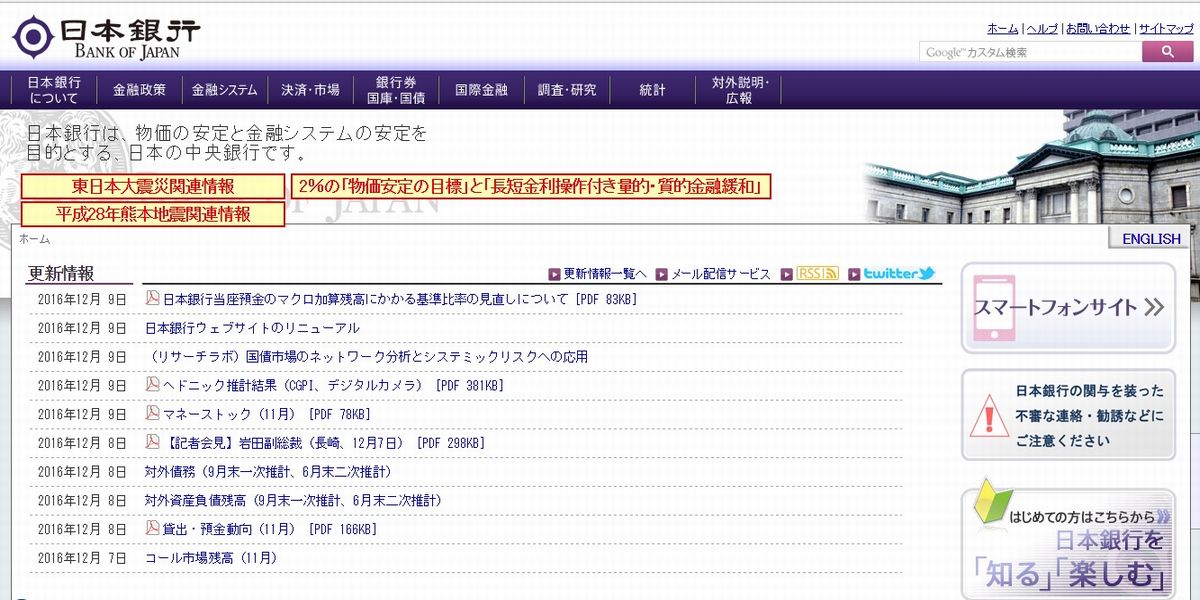Click PDF icon beside 貸出・預金動向
The image size is (1200, 600).
(153, 528)
